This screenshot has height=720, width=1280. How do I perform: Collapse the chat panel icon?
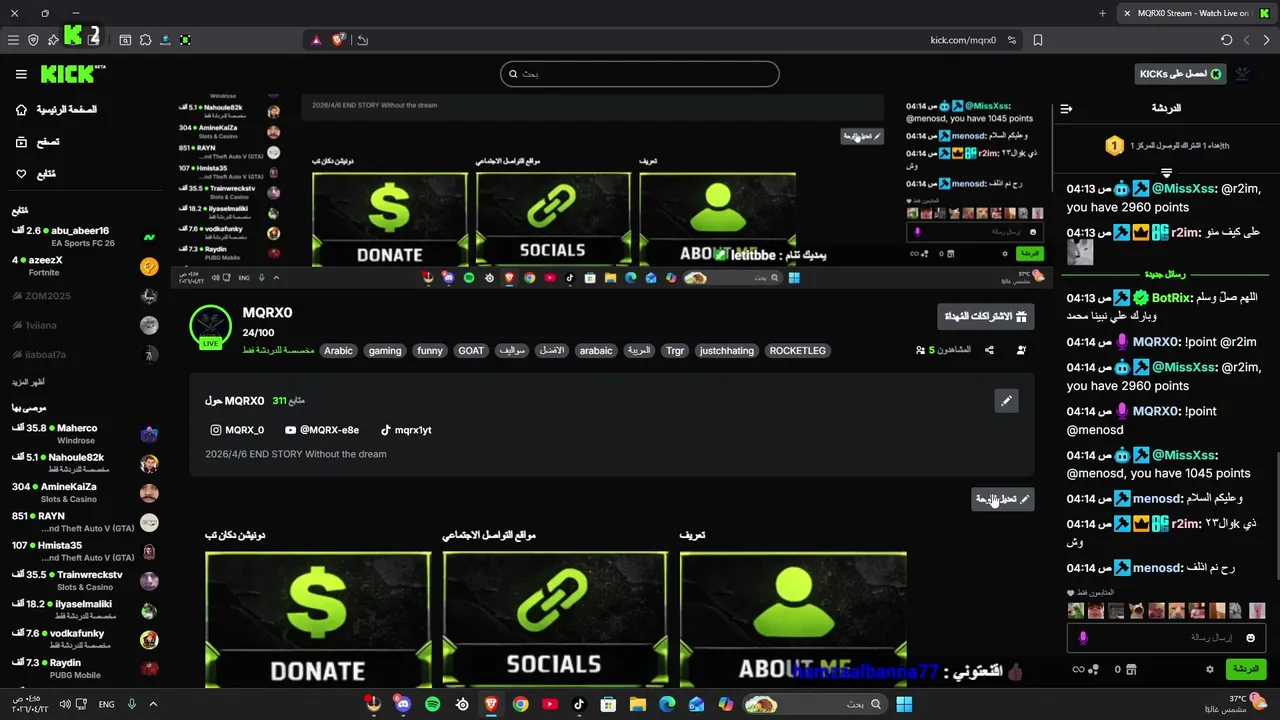1066,108
